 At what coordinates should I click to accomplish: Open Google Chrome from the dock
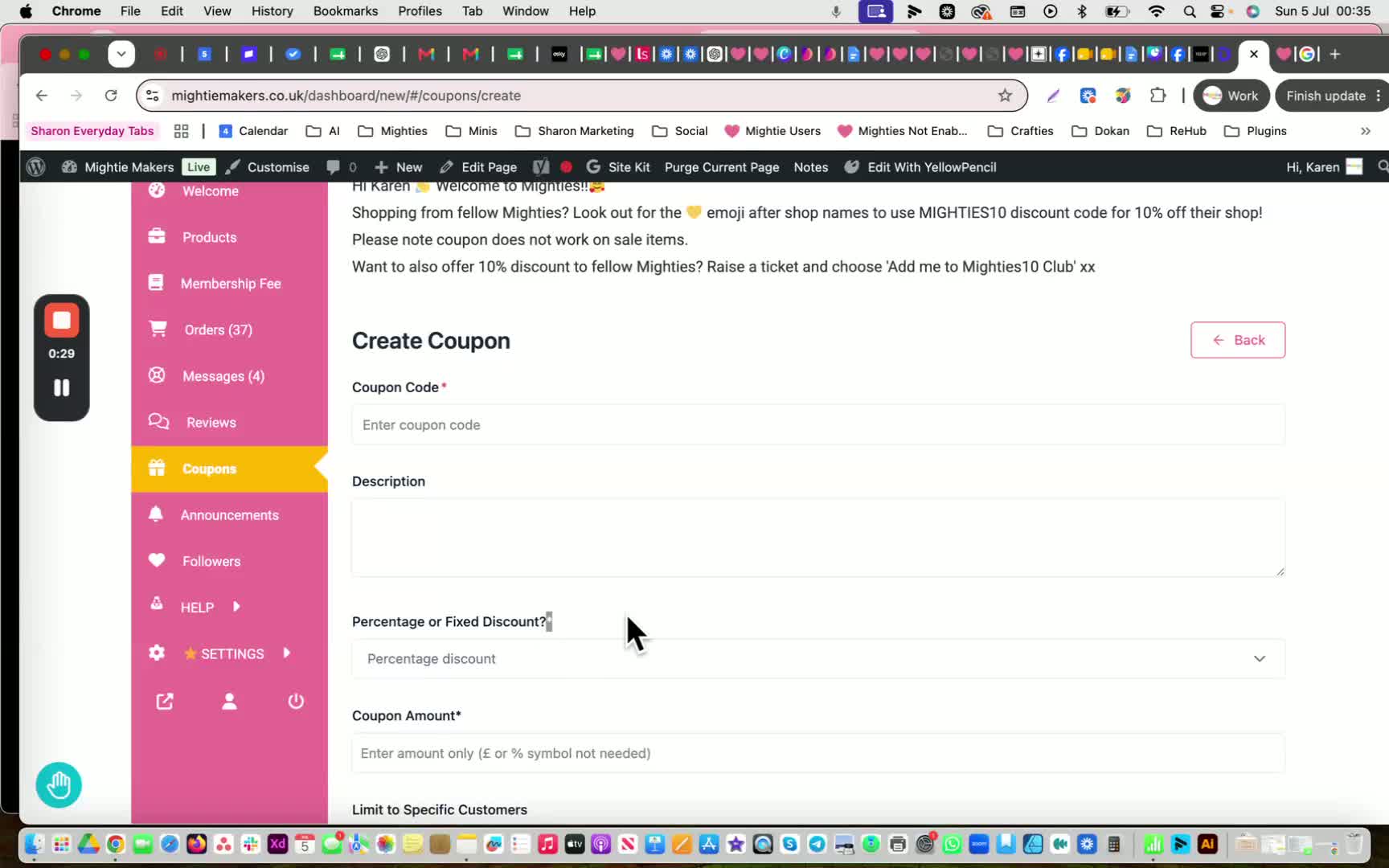[116, 844]
